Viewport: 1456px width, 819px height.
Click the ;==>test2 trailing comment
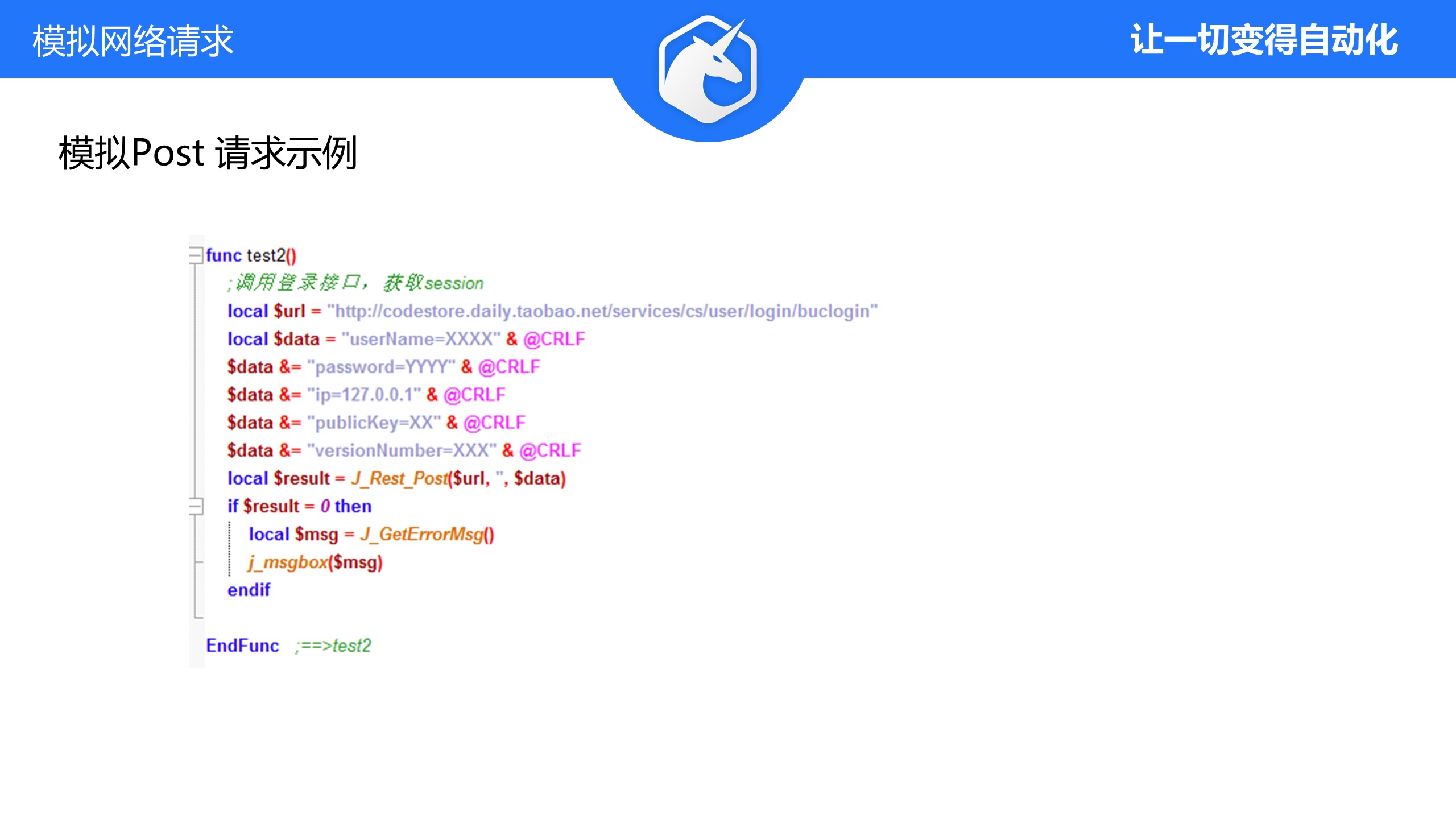pos(333,646)
